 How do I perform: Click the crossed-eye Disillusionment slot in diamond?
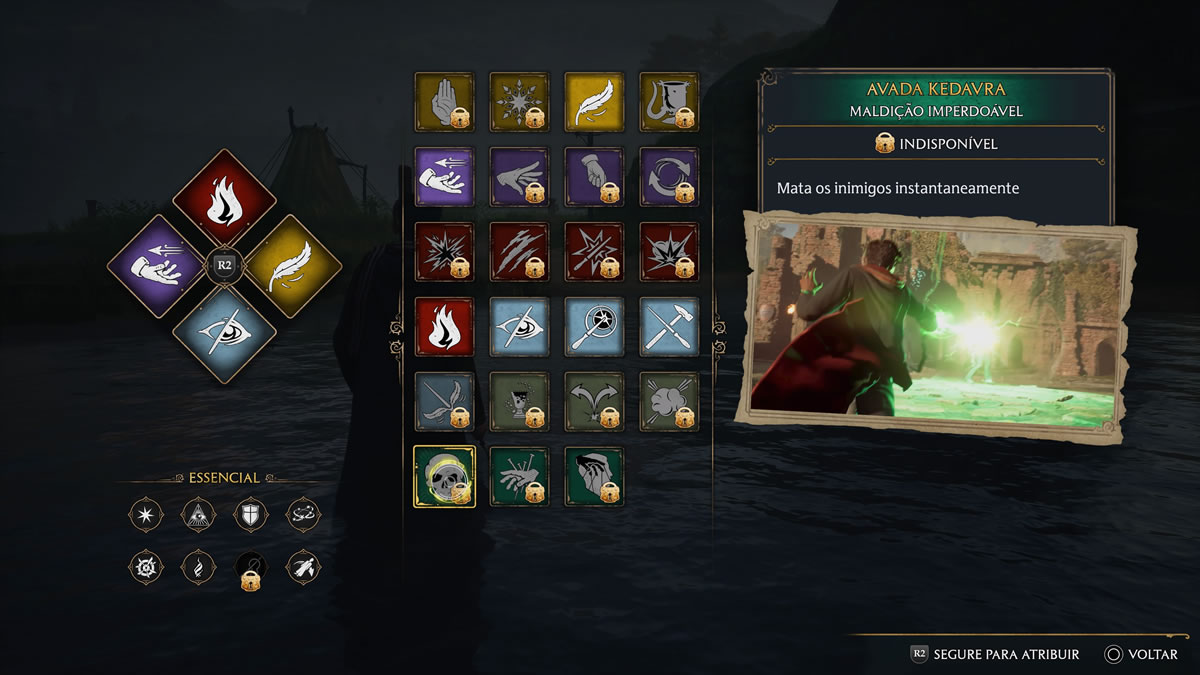(x=224, y=333)
